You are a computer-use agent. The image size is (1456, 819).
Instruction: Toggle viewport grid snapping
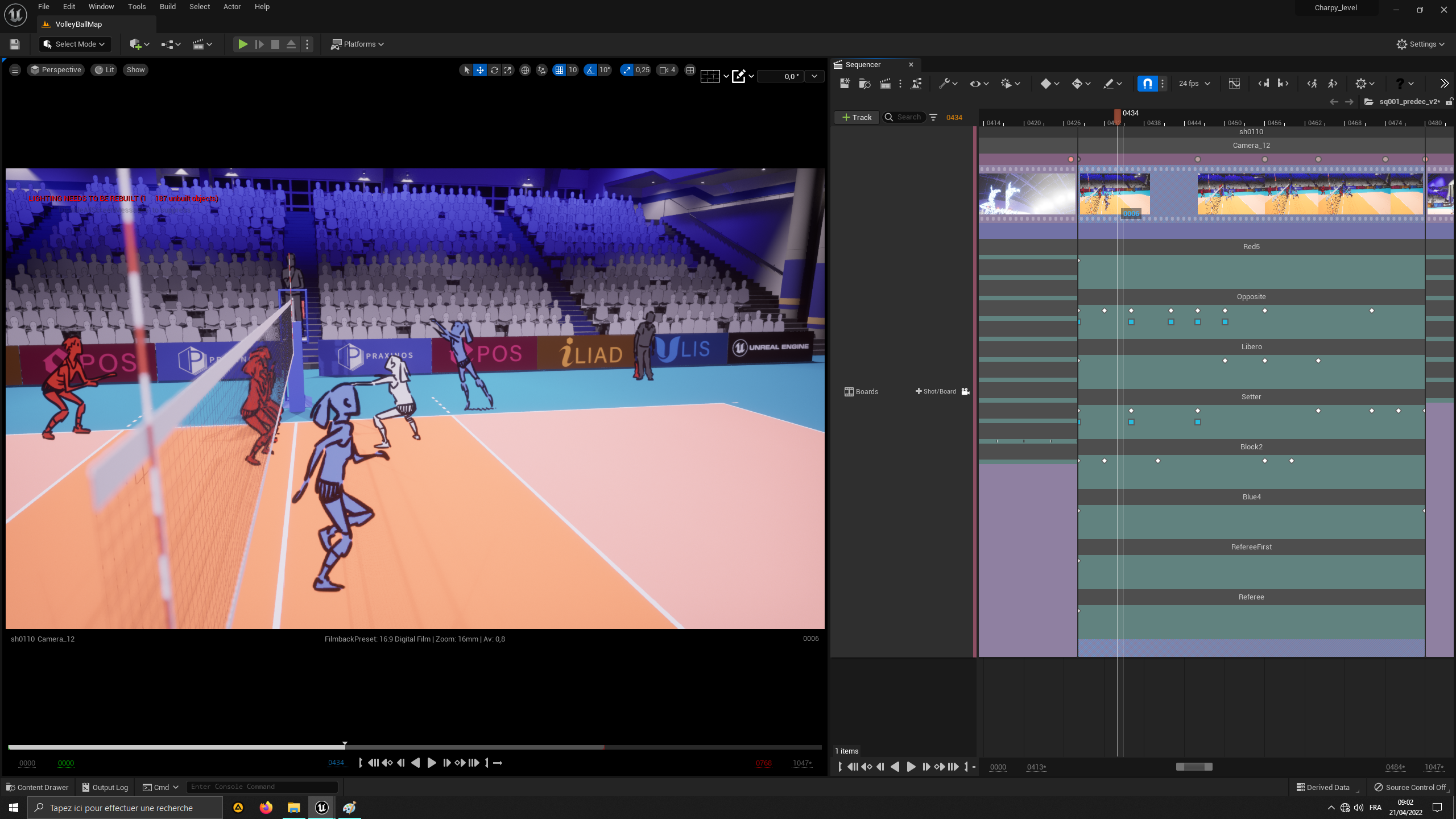click(x=560, y=70)
